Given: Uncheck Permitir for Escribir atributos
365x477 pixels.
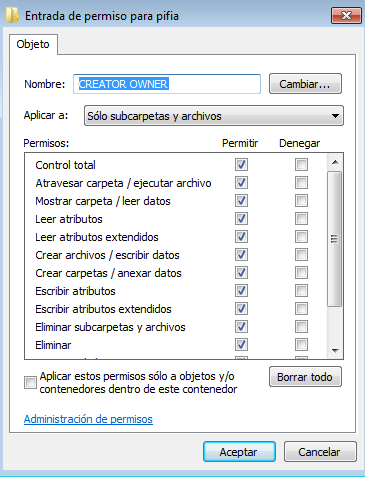Looking at the screenshot, I should click(241, 290).
